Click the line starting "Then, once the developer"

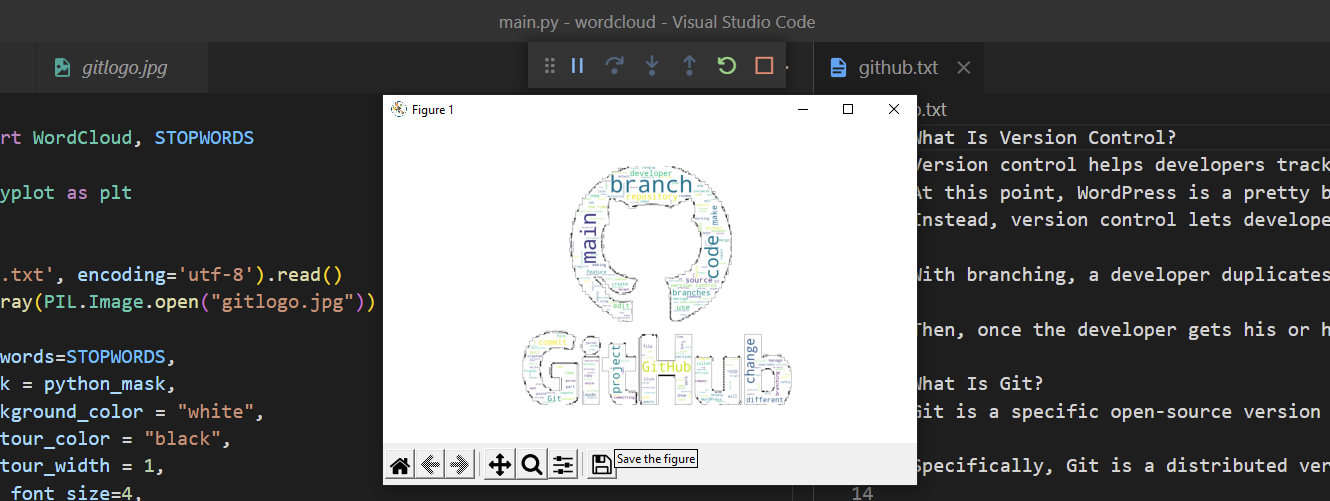[1122, 329]
